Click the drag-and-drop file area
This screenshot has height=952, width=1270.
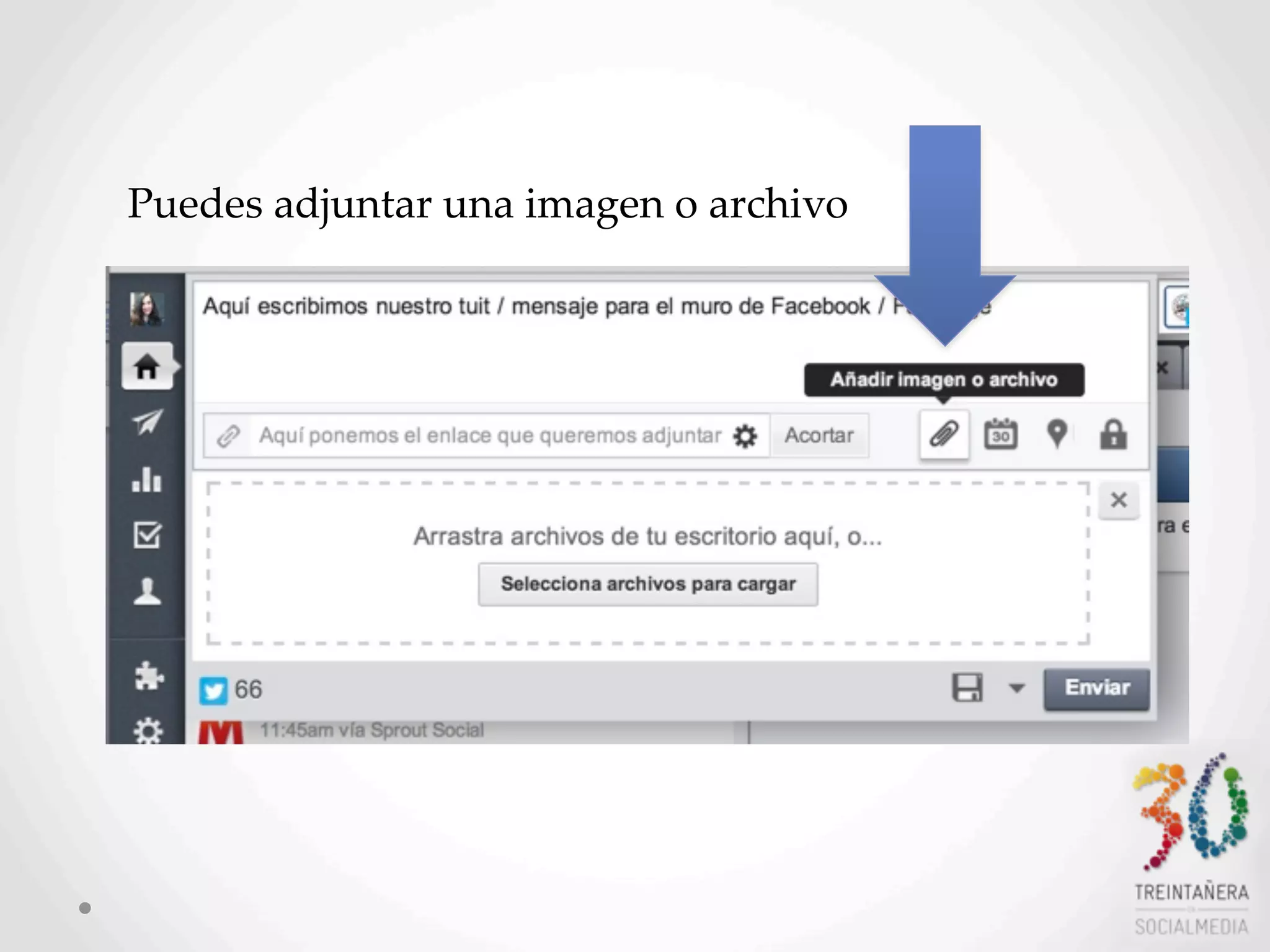(x=648, y=563)
